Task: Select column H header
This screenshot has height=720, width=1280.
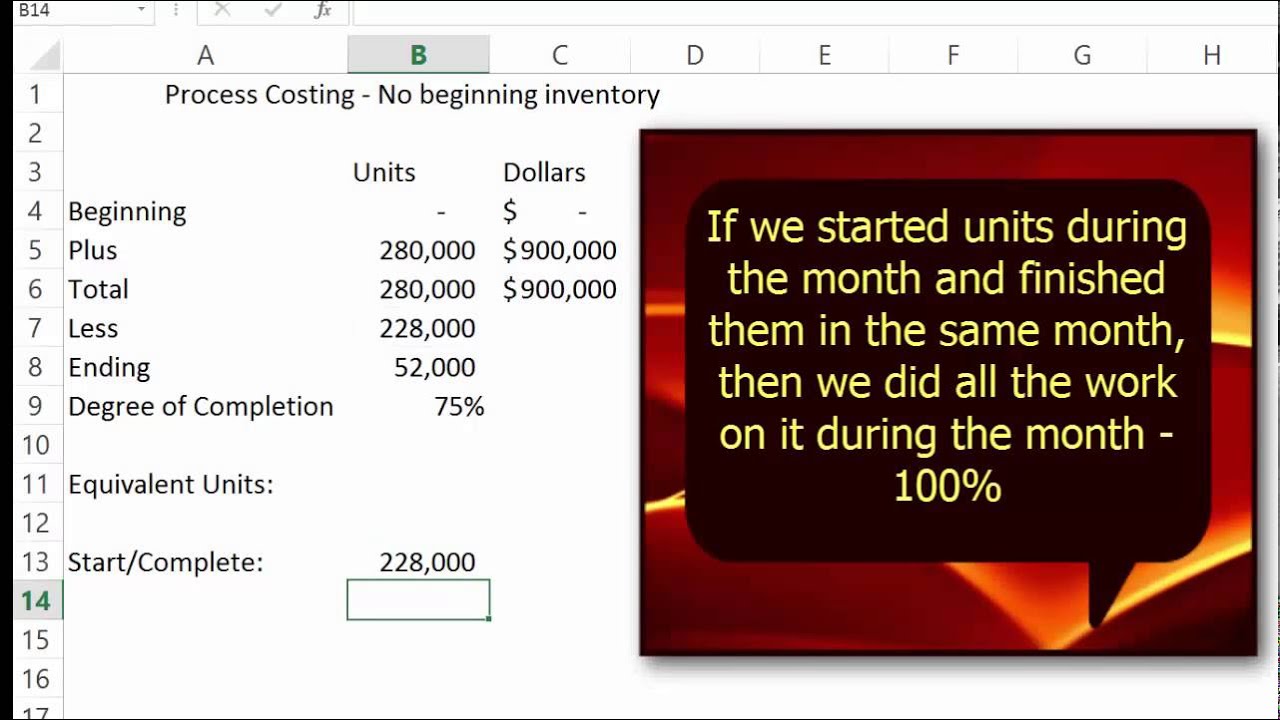Action: pos(1212,56)
